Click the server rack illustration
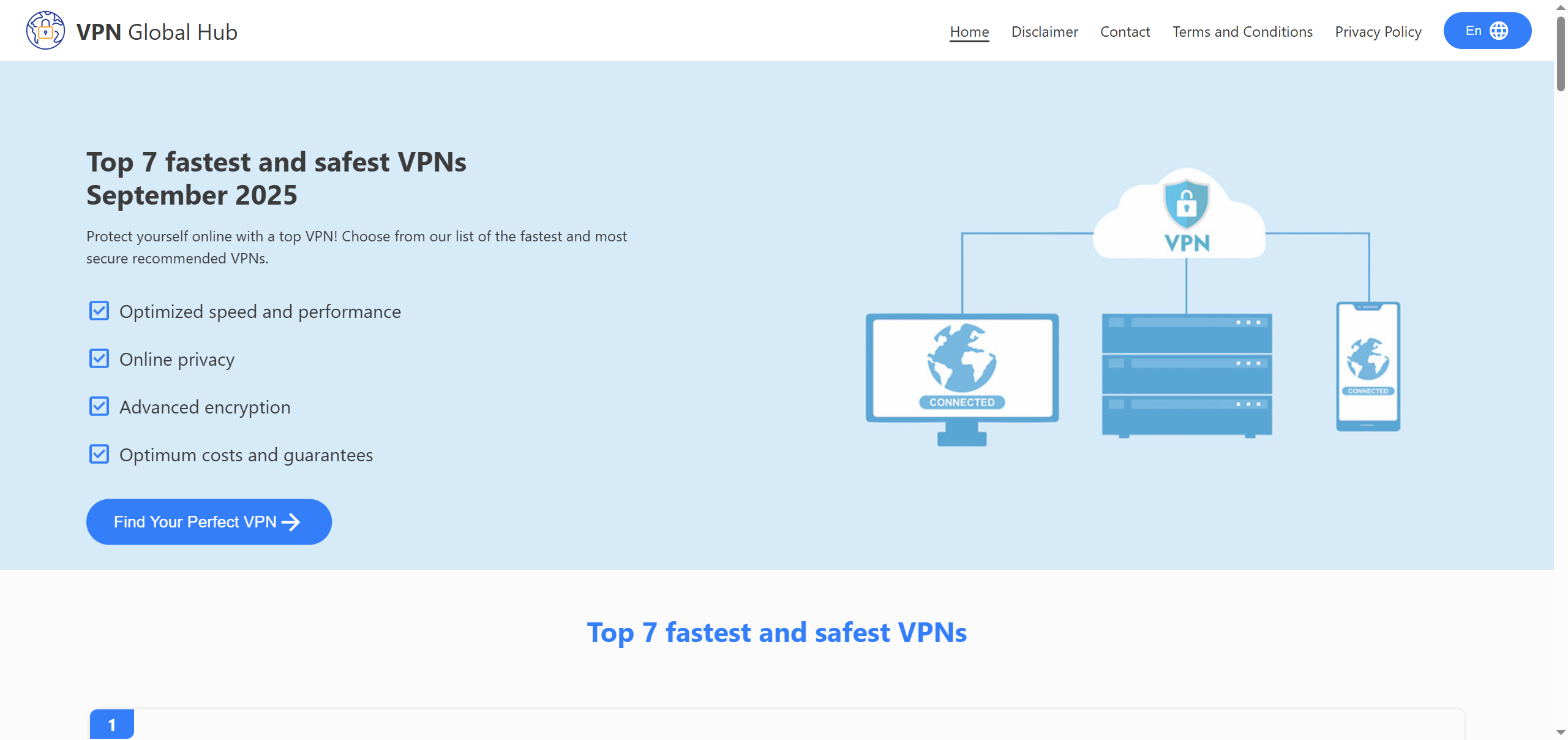This screenshot has height=740, width=1568. 1186,375
